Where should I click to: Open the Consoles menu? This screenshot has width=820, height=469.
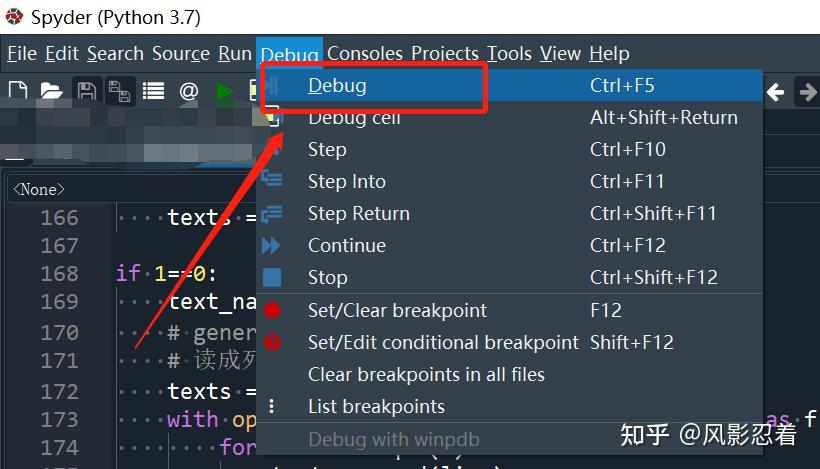(364, 54)
